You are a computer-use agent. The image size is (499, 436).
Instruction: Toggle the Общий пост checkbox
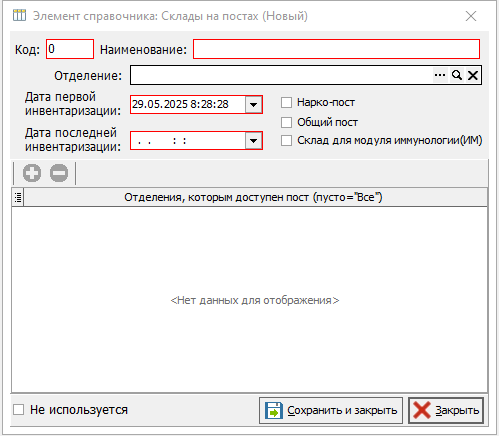pyautogui.click(x=286, y=122)
